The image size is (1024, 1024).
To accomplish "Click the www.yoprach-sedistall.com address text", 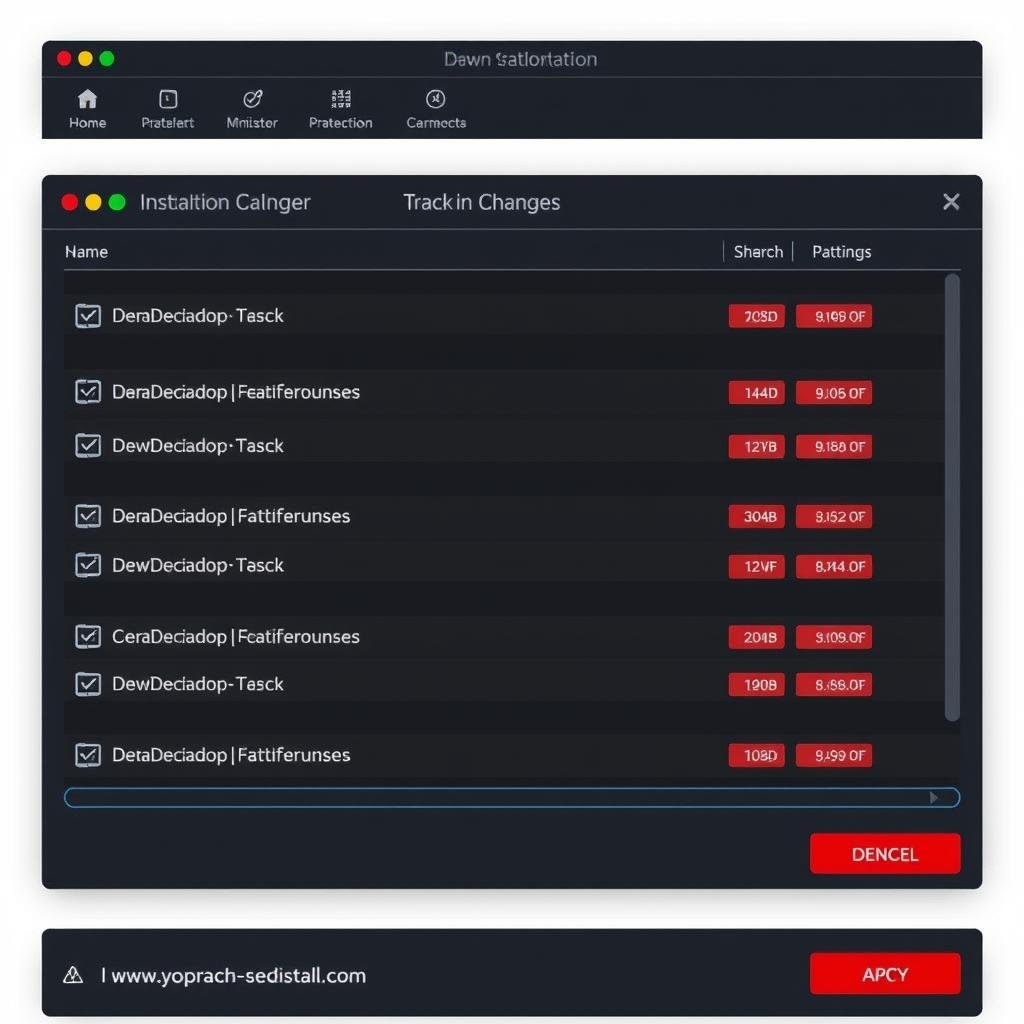I will tap(238, 975).
